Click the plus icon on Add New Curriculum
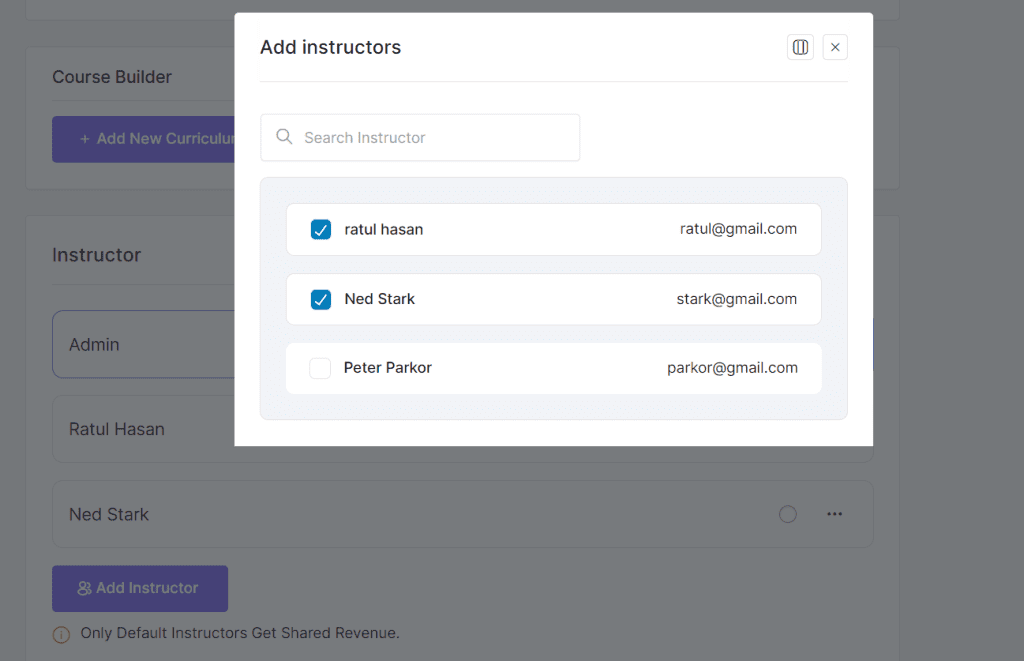1024x661 pixels. click(x=84, y=139)
